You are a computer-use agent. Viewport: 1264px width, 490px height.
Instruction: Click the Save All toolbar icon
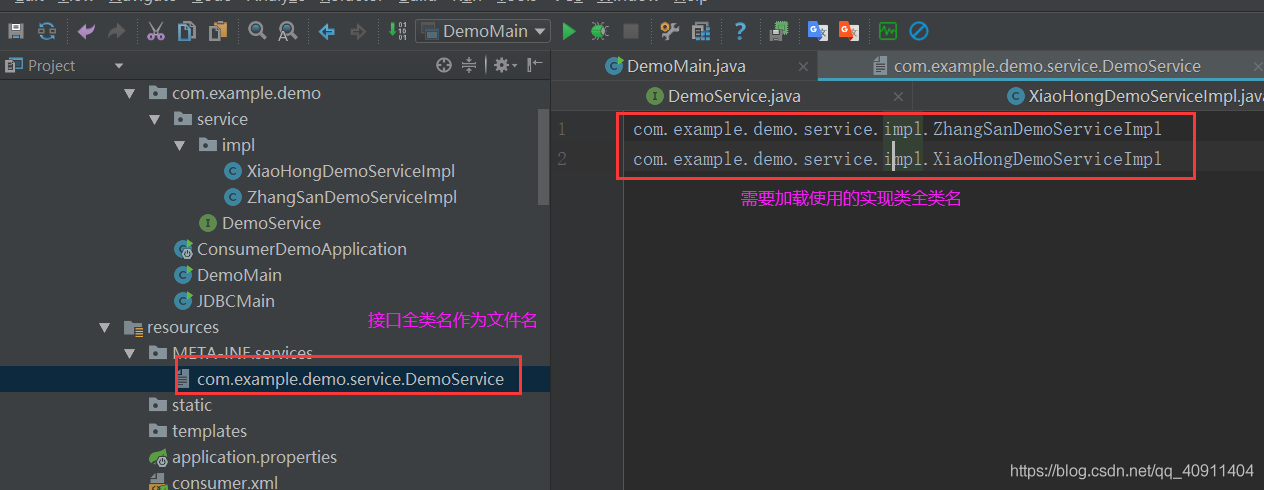16,31
